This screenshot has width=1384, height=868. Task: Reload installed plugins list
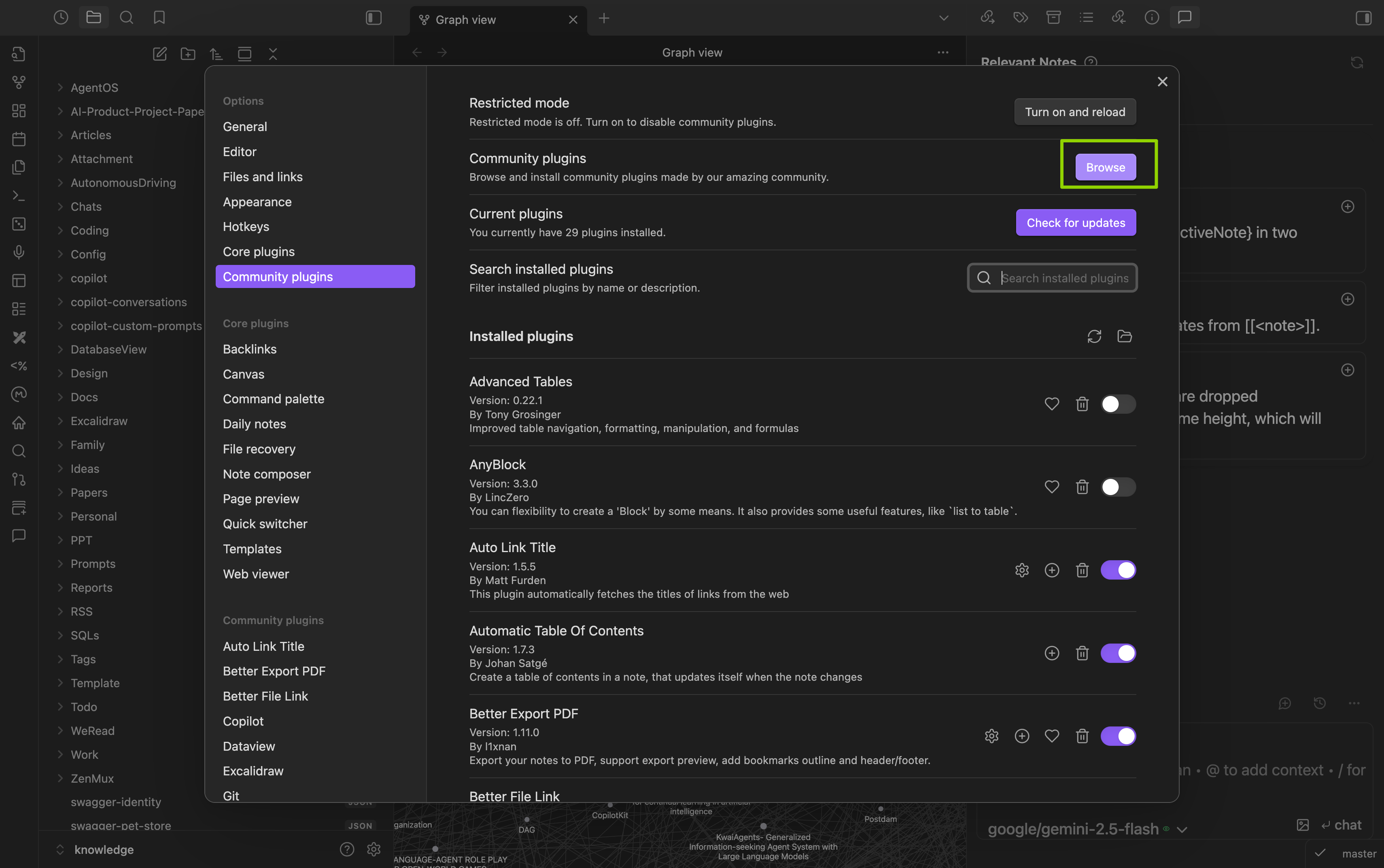(x=1094, y=337)
